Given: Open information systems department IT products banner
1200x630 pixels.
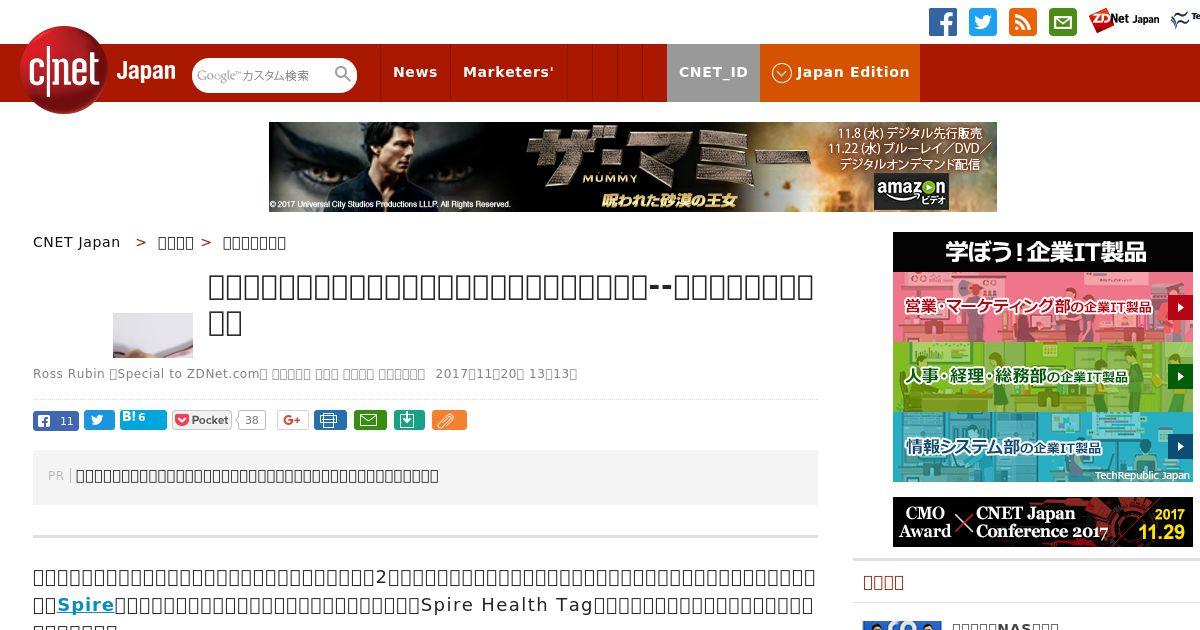Looking at the screenshot, I should pyautogui.click(x=1043, y=447).
